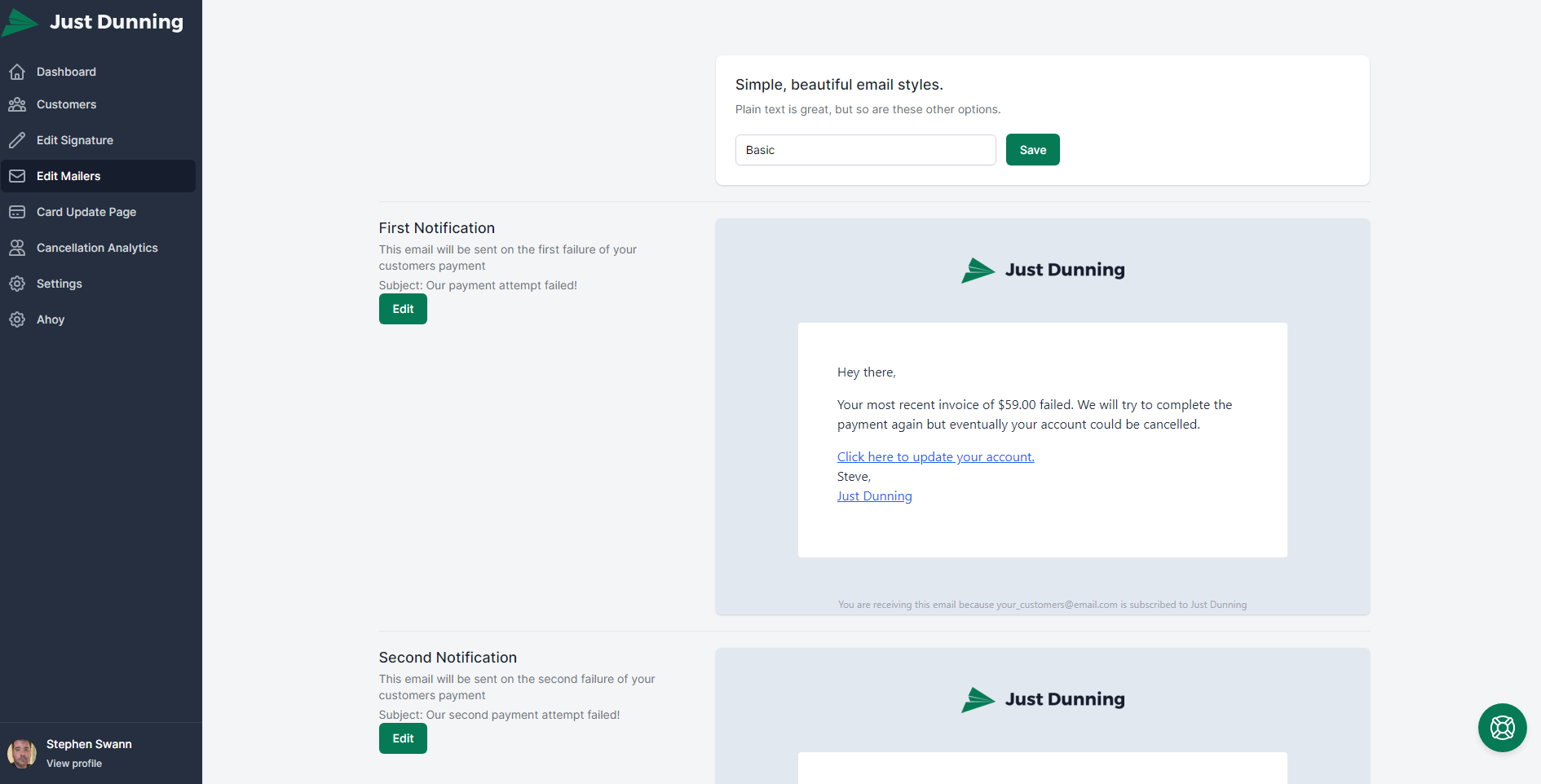Click the Just Dunning sidebar logo
Viewport: 1541px width, 784px height.
[93, 22]
